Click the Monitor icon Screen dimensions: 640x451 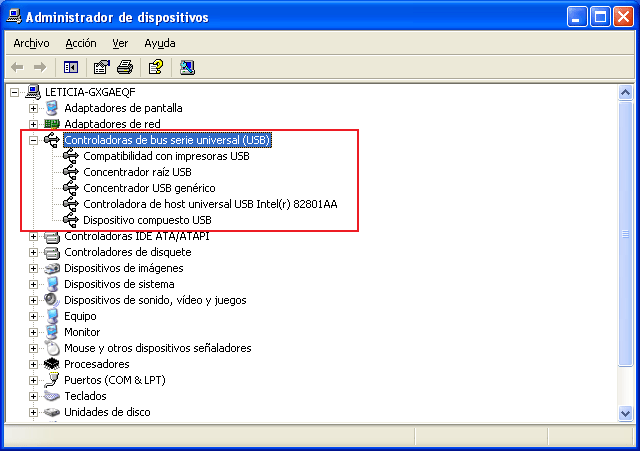52,332
